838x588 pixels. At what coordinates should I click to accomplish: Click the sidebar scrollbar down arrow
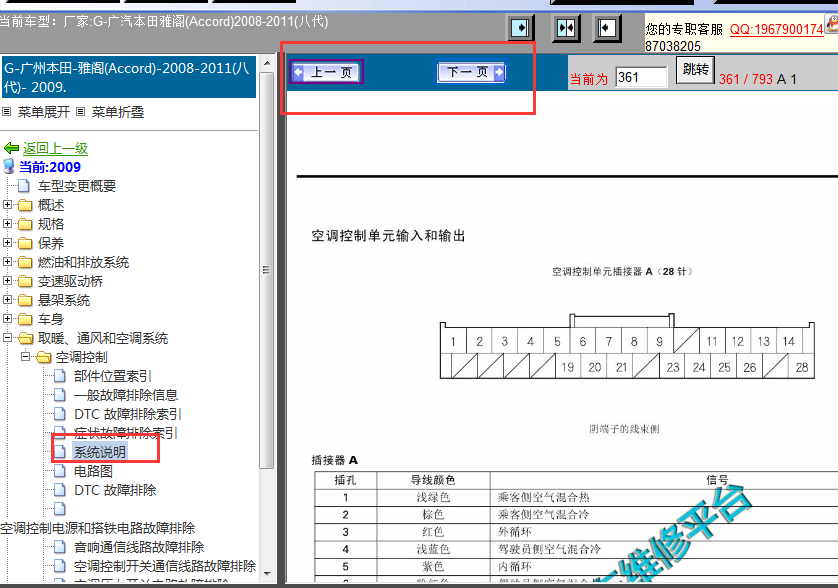click(x=267, y=574)
